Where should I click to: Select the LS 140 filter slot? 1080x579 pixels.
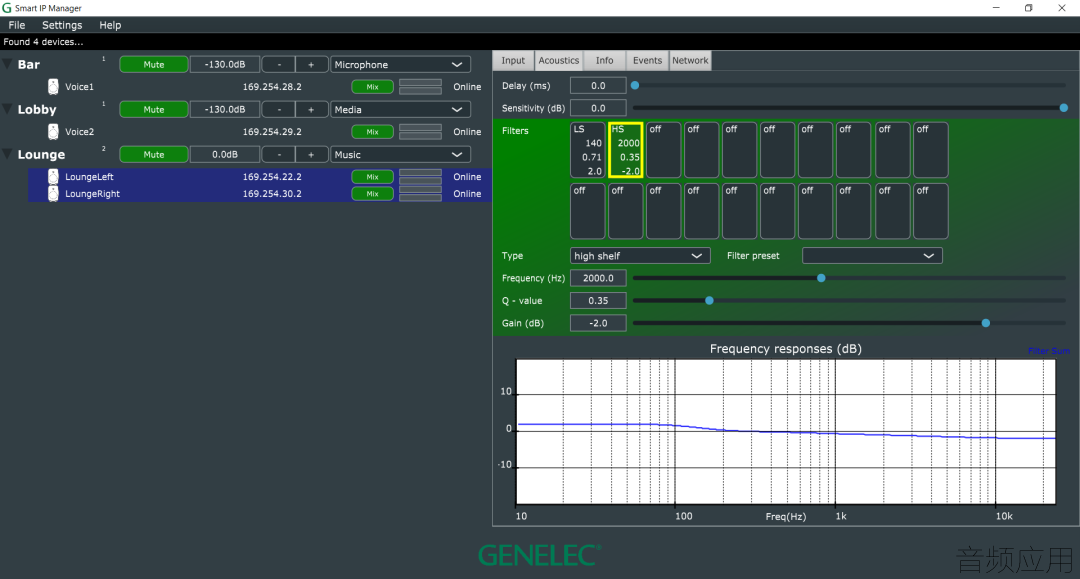pos(588,150)
